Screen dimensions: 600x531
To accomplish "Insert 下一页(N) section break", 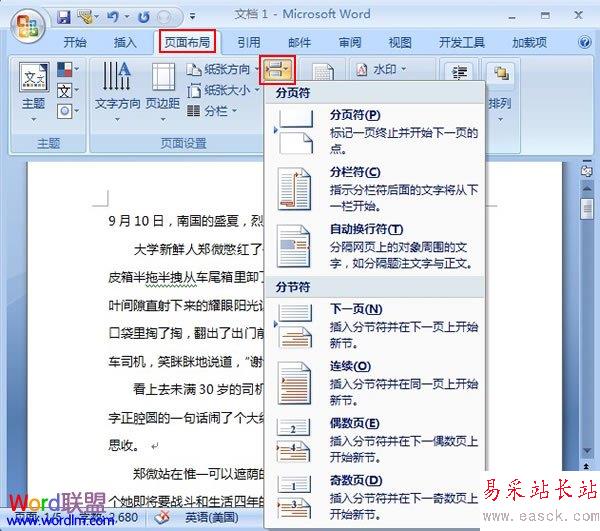I will point(375,326).
